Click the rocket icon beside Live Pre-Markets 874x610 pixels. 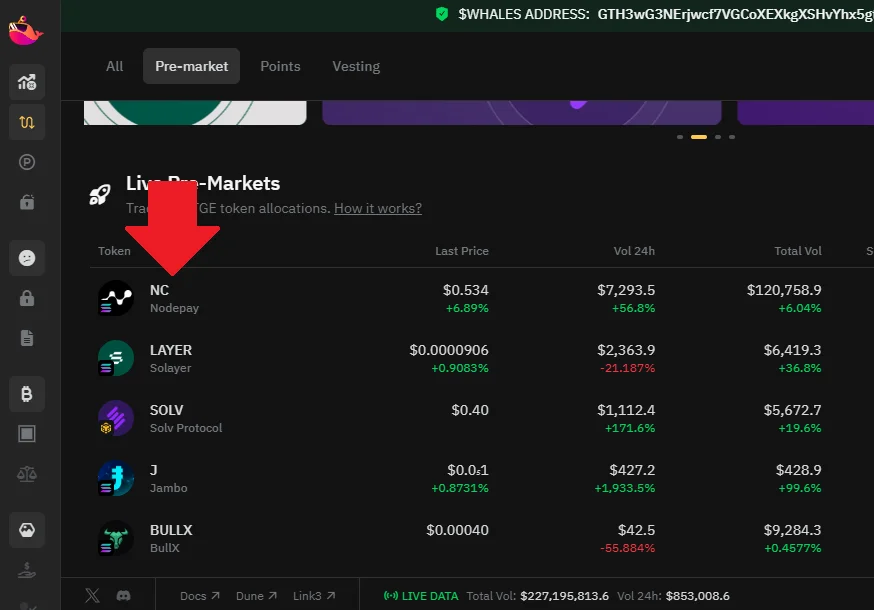coord(100,195)
